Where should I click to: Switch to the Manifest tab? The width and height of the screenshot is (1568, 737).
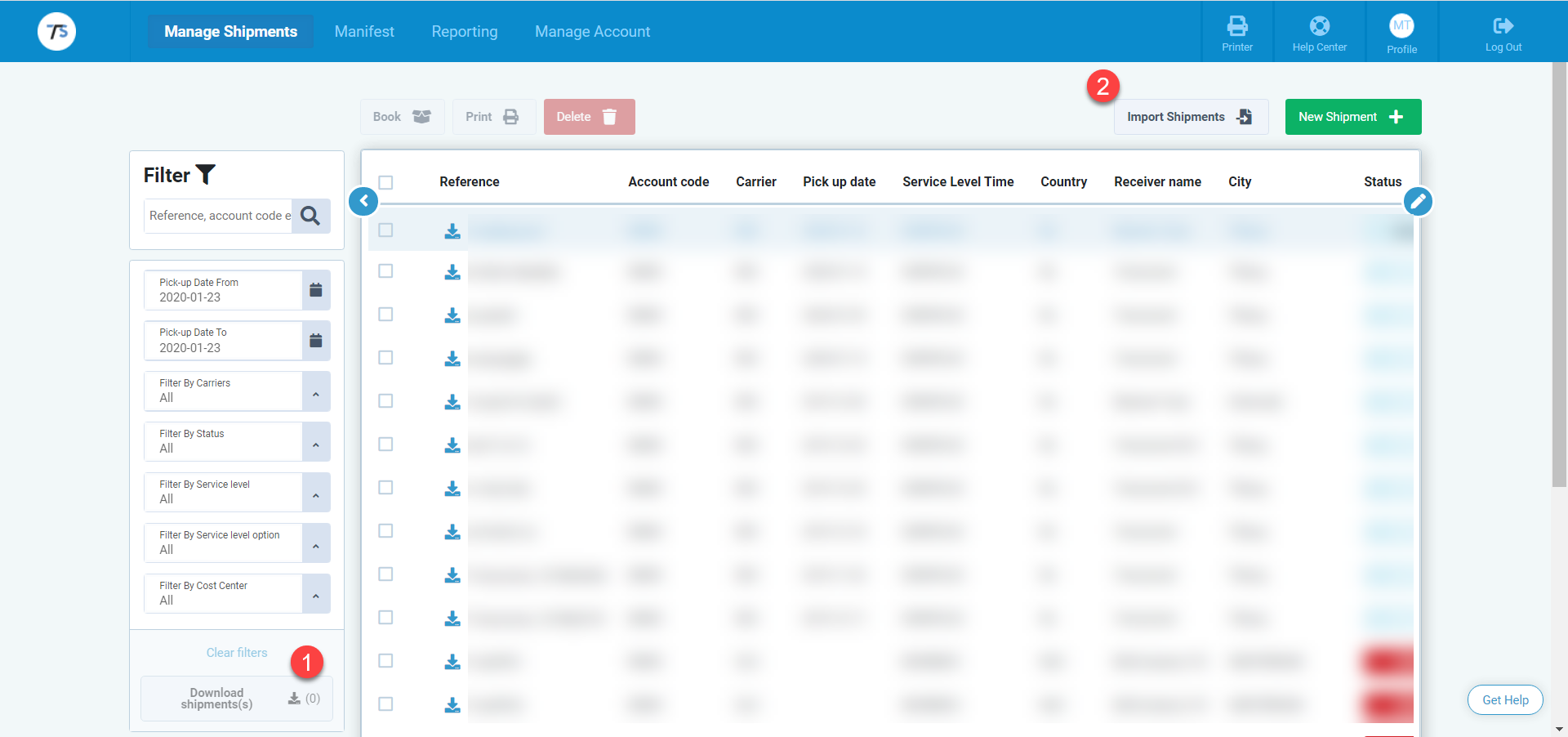click(x=364, y=32)
